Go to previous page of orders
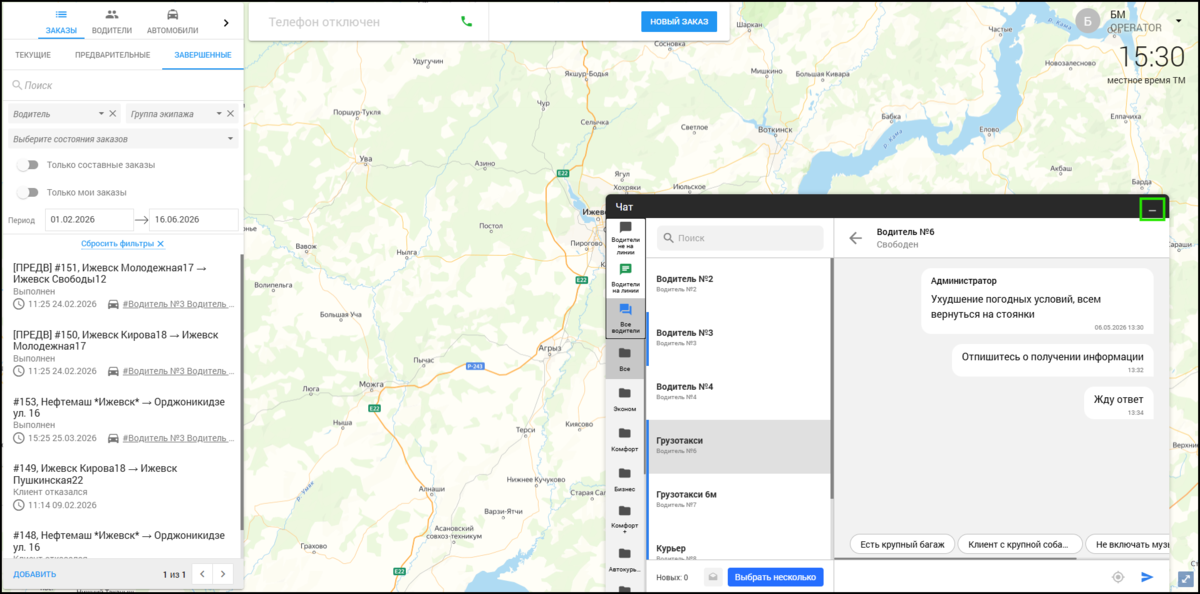 pyautogui.click(x=202, y=574)
